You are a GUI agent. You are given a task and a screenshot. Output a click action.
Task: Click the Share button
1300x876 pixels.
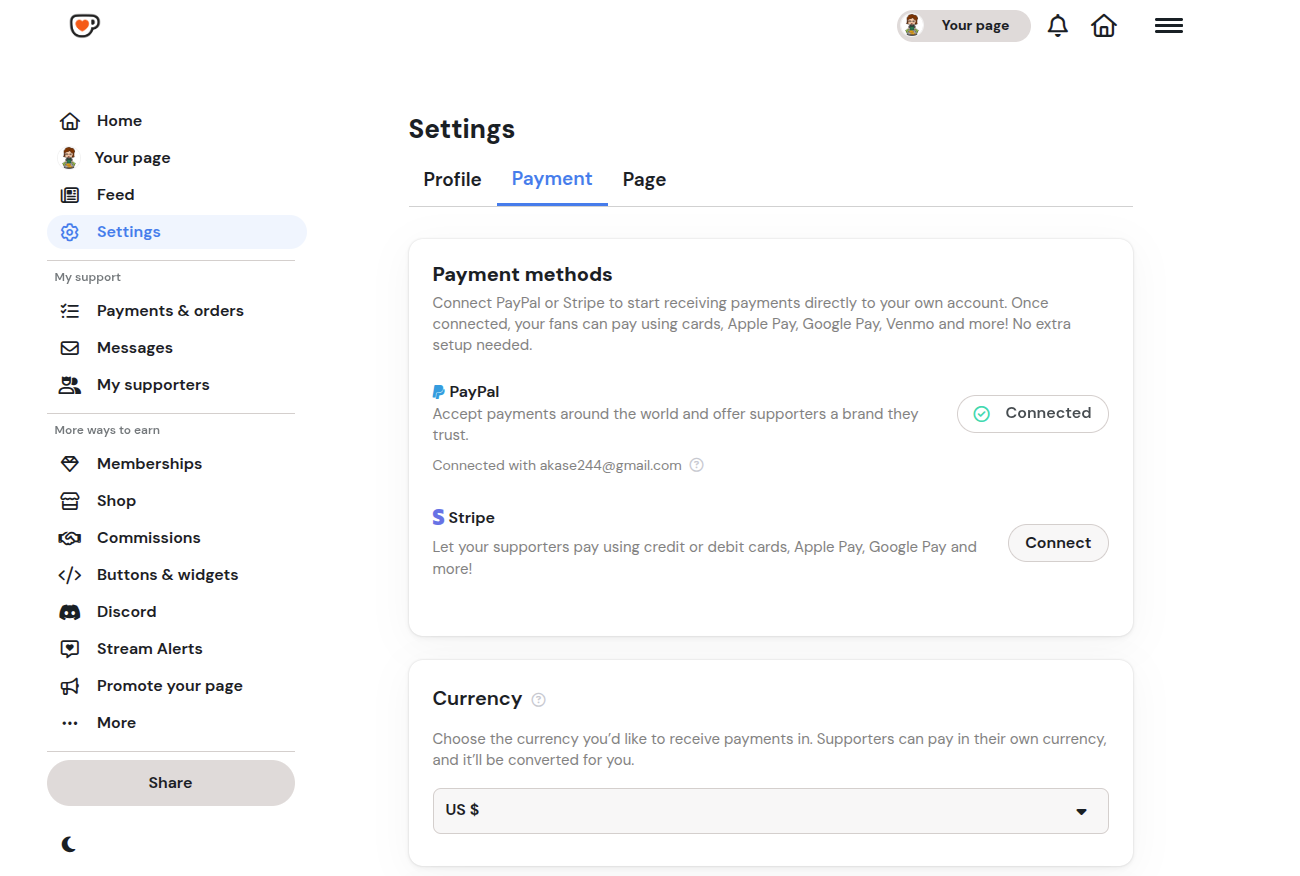[x=171, y=783]
